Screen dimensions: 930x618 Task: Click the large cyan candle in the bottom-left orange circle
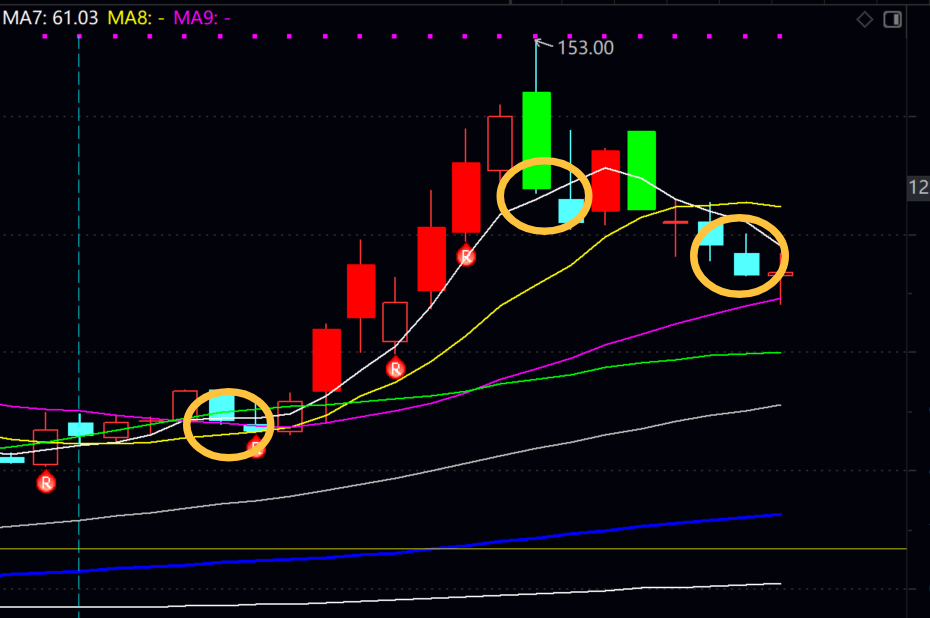click(x=221, y=407)
